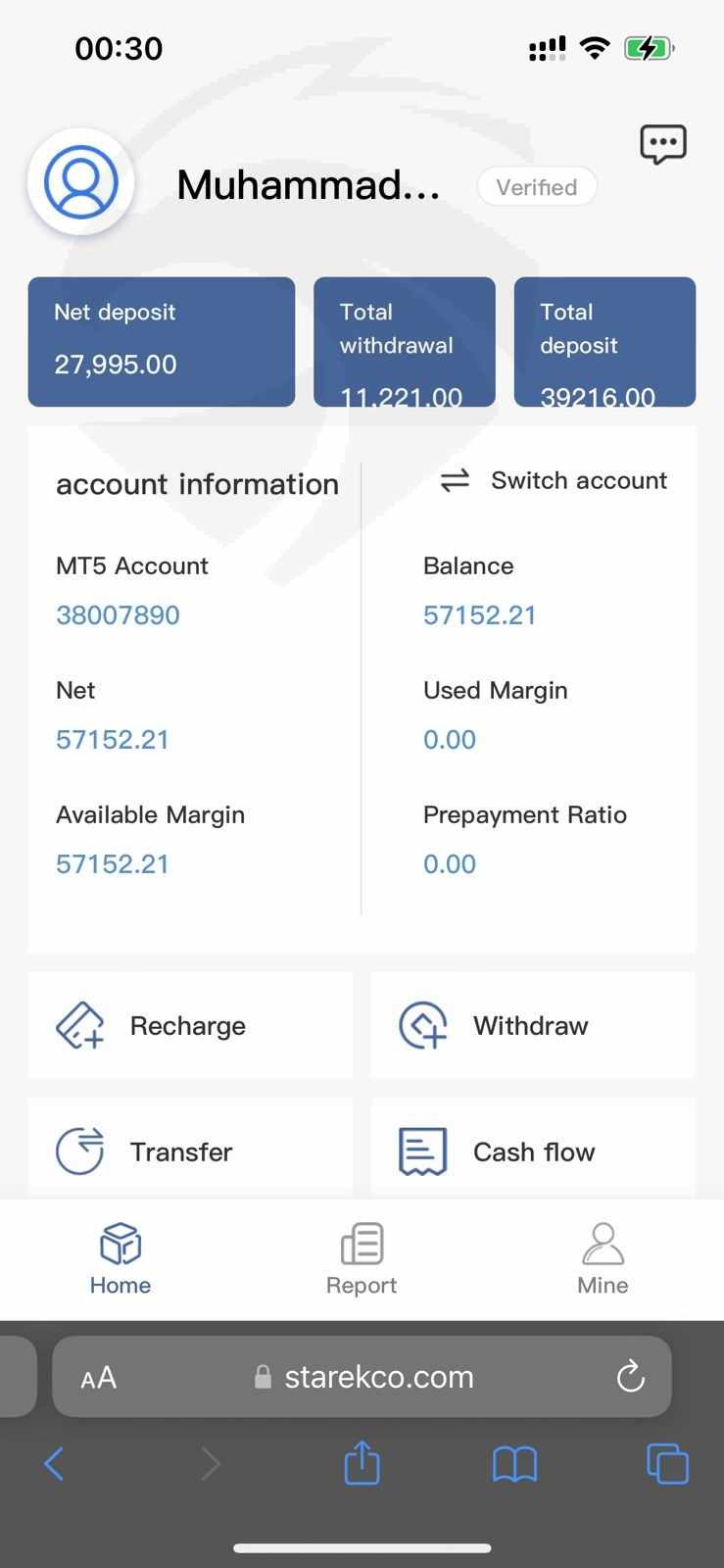The width and height of the screenshot is (724, 1568).
Task: Open Safari share sheet
Action: (x=362, y=1464)
